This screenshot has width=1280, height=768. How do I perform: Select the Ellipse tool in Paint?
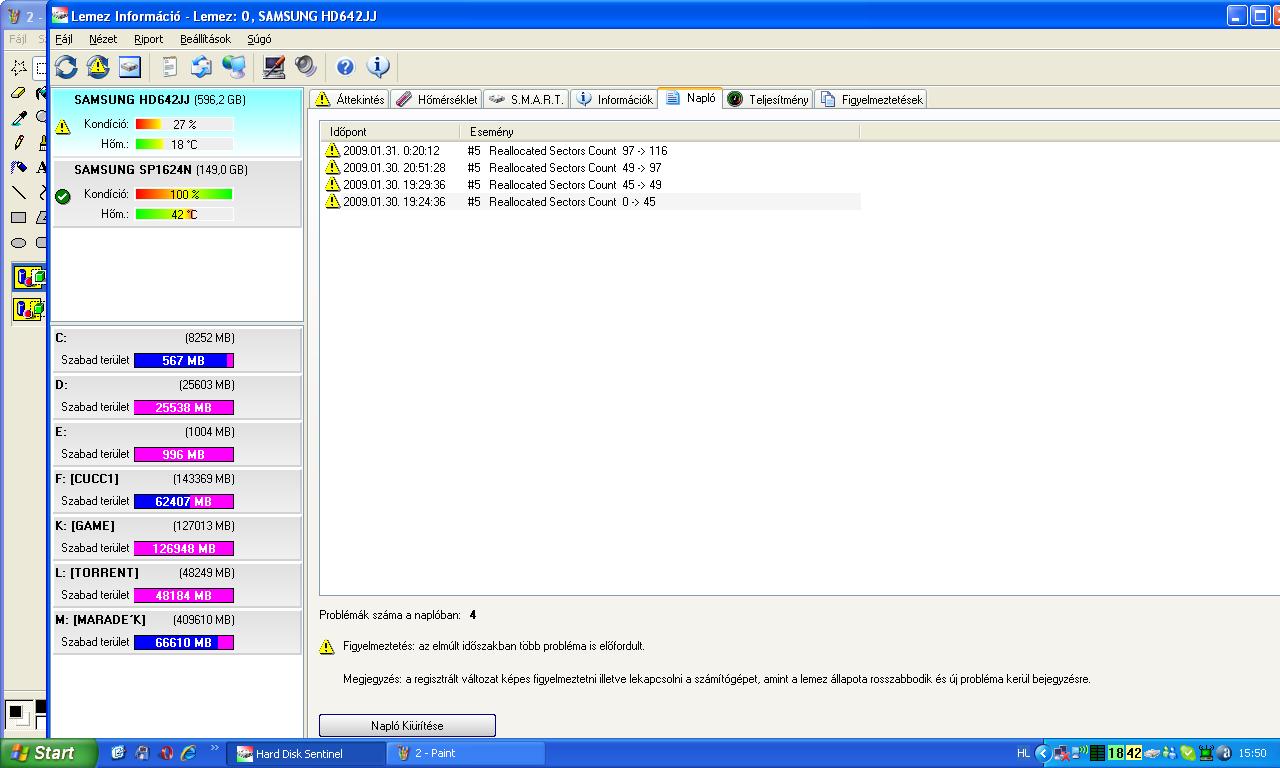[x=18, y=243]
